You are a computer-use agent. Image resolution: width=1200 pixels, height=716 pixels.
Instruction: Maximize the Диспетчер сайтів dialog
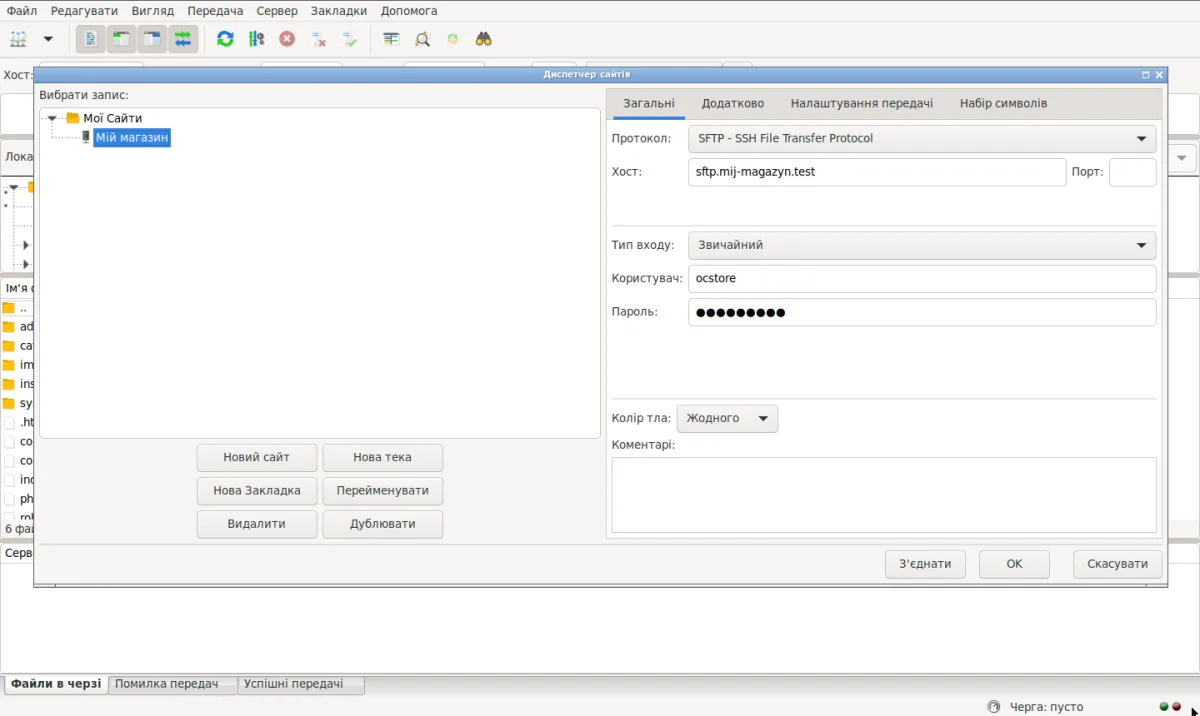coord(1146,75)
